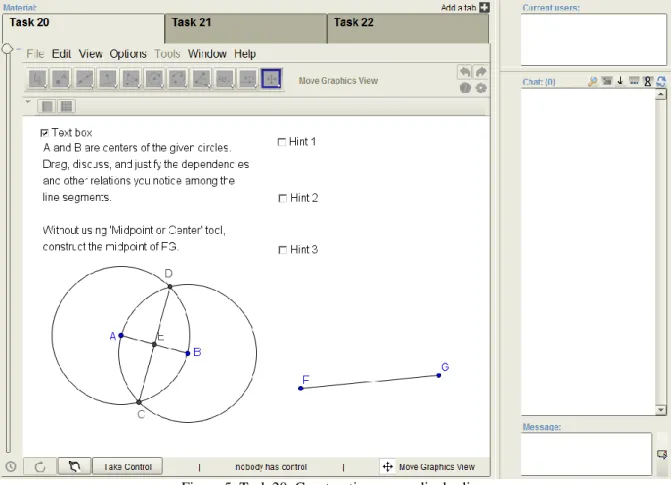Switch to the Task 22 tab
Screen dimensions: 671x485
point(408,28)
